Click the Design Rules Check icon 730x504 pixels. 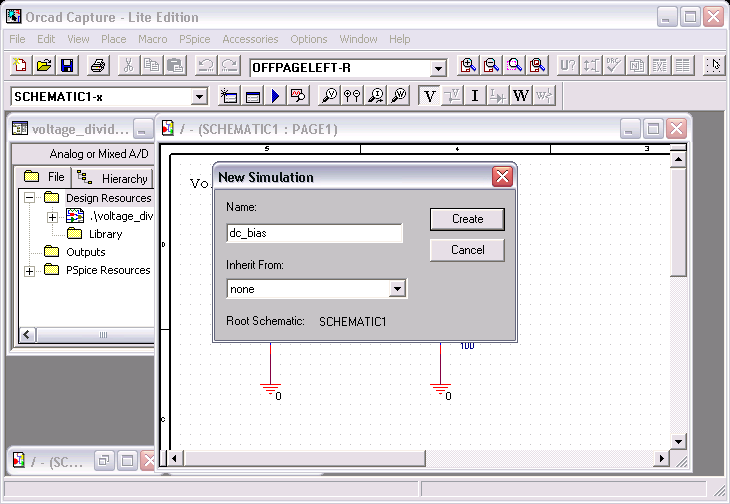pyautogui.click(x=614, y=66)
